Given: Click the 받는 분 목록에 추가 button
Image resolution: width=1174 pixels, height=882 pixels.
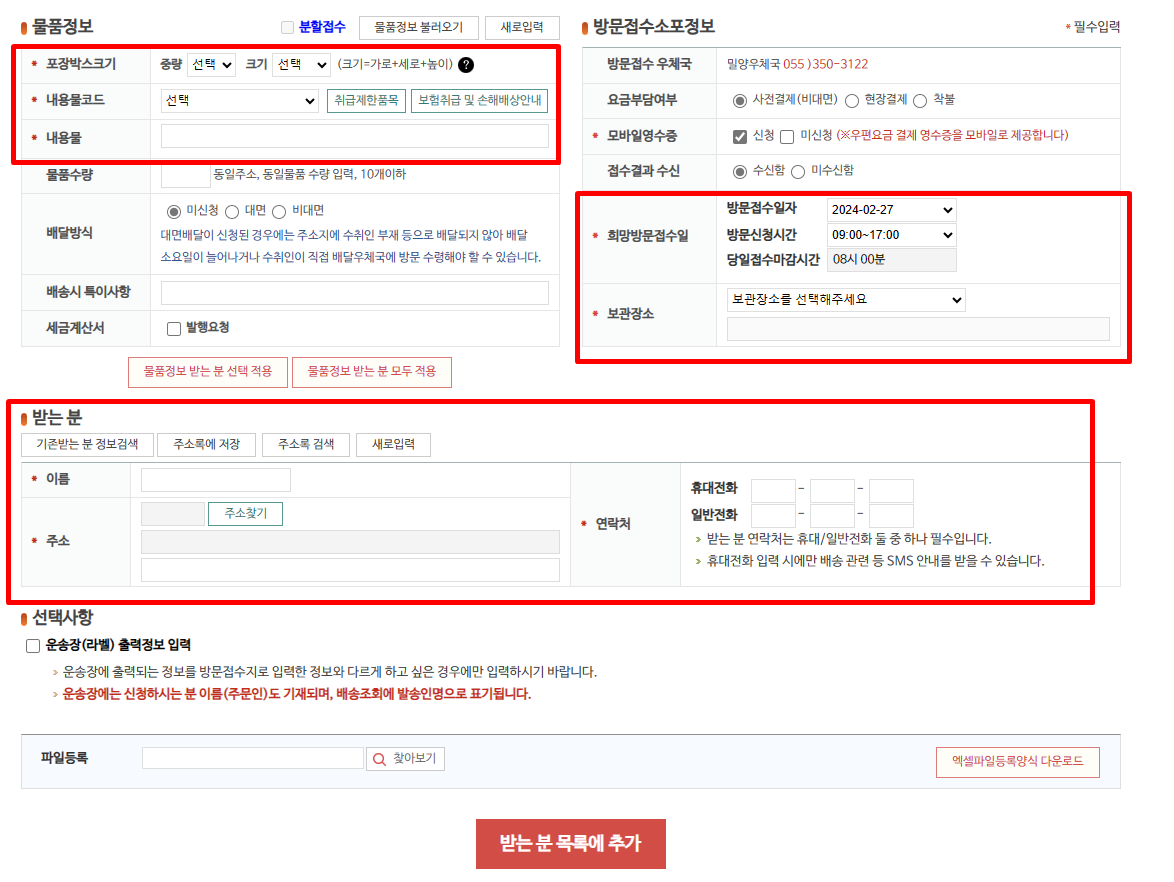Looking at the screenshot, I should [571, 845].
